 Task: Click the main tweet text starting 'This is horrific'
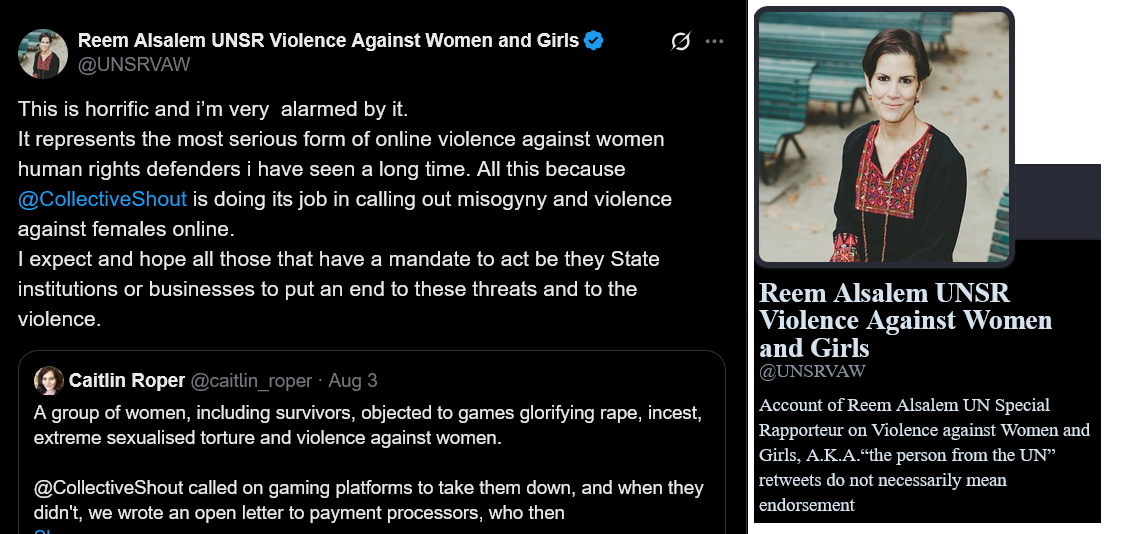tap(344, 214)
